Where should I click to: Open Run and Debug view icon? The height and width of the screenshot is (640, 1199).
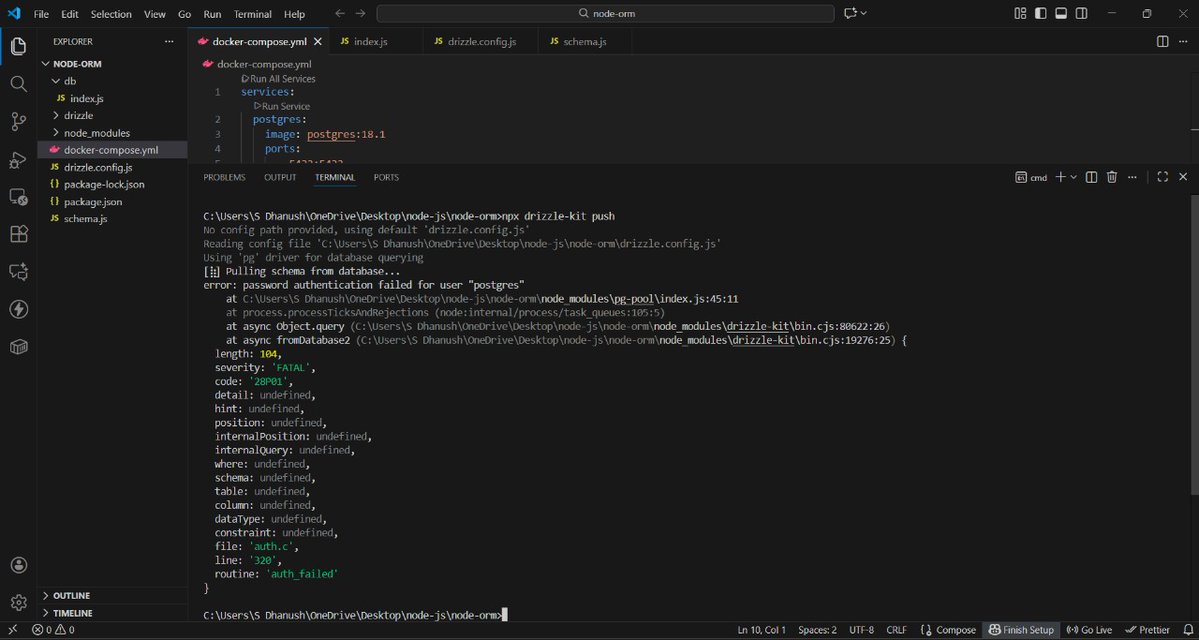coord(18,159)
